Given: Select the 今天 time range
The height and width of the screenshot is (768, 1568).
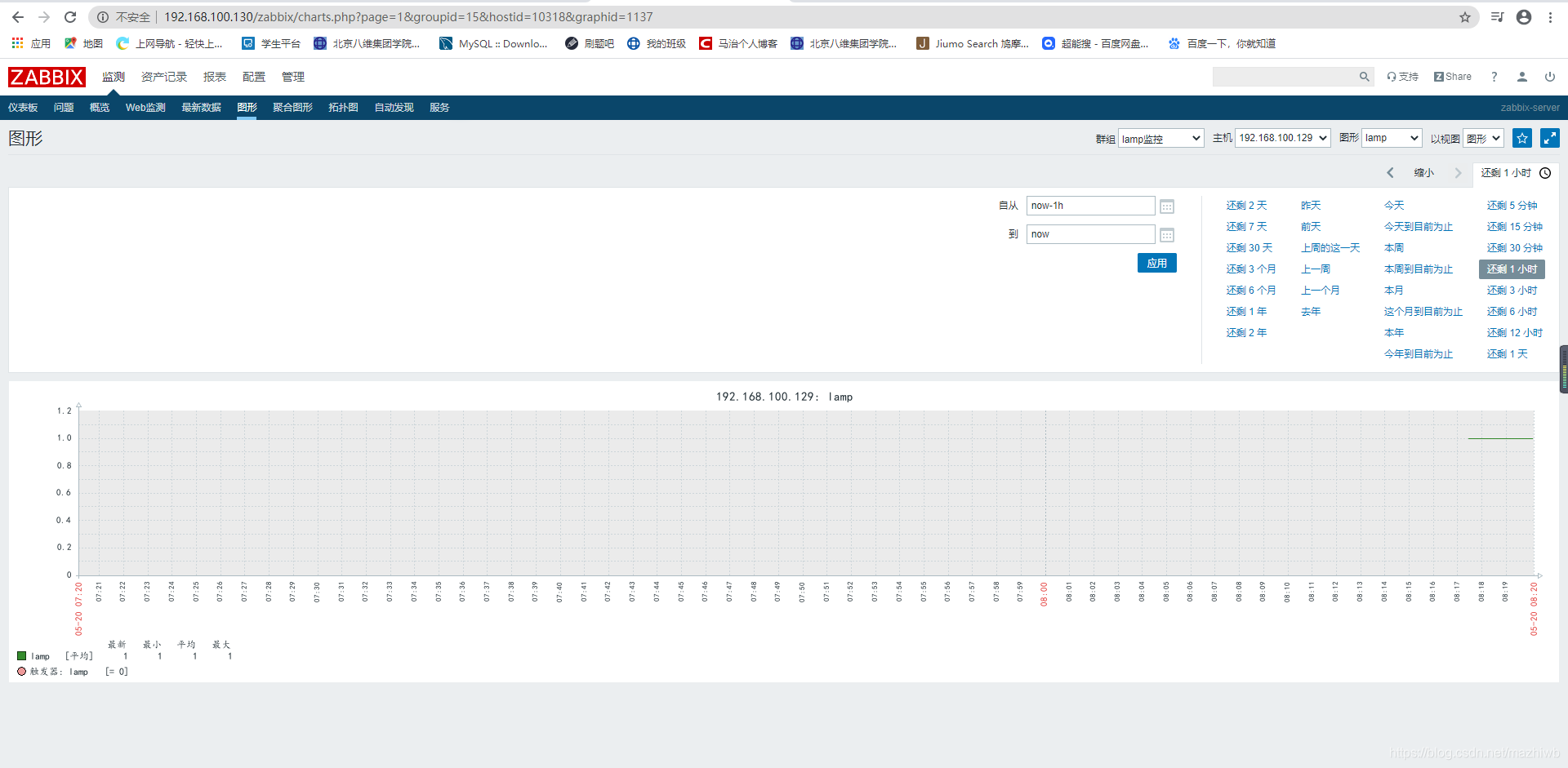Looking at the screenshot, I should (x=1394, y=206).
